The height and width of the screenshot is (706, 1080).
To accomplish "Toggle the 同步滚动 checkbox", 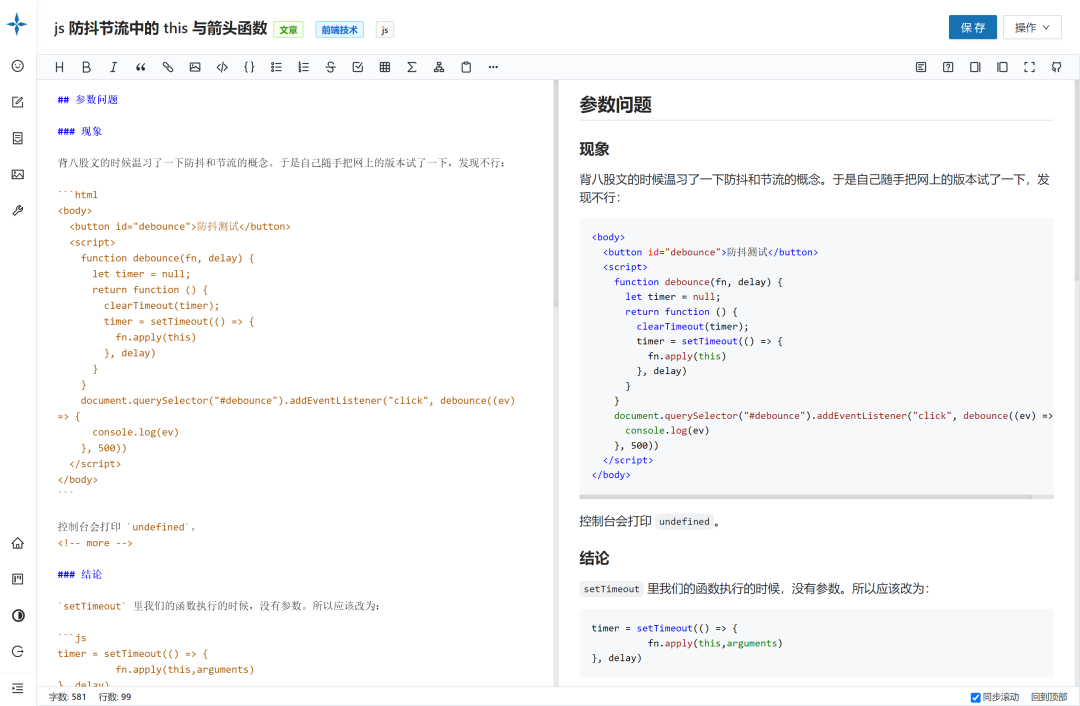I will (975, 697).
